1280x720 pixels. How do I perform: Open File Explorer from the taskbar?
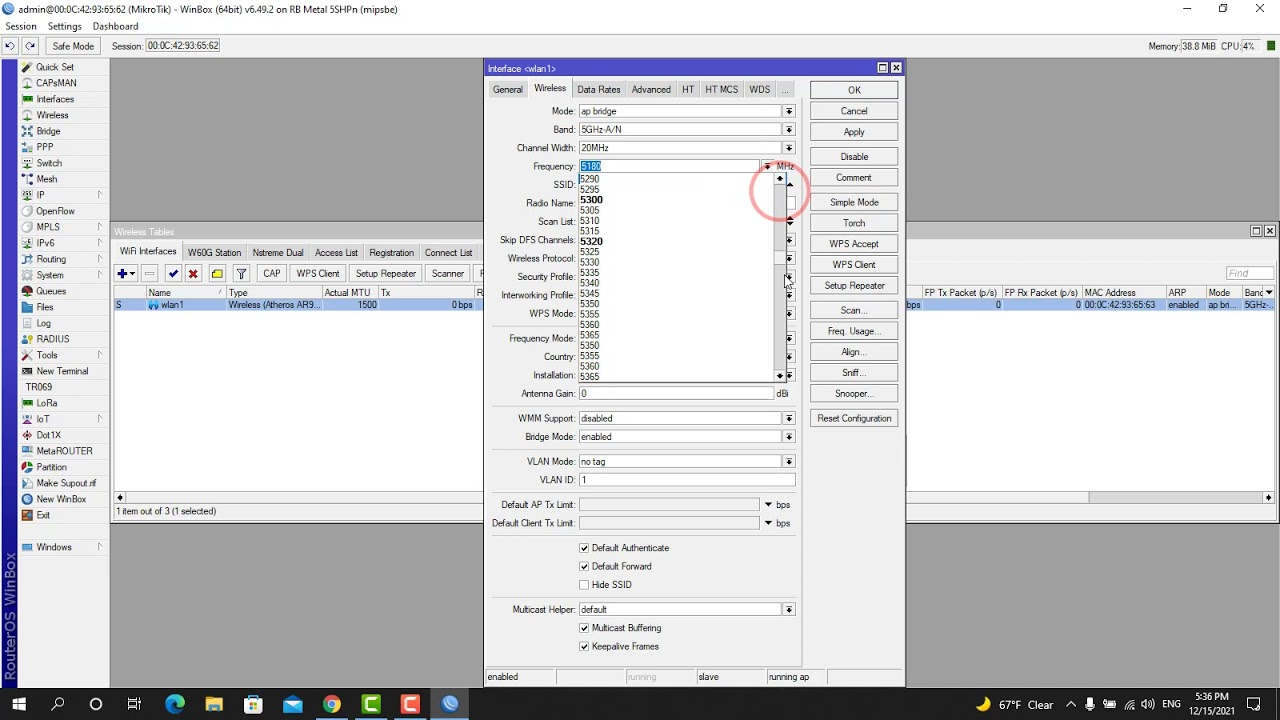point(213,704)
